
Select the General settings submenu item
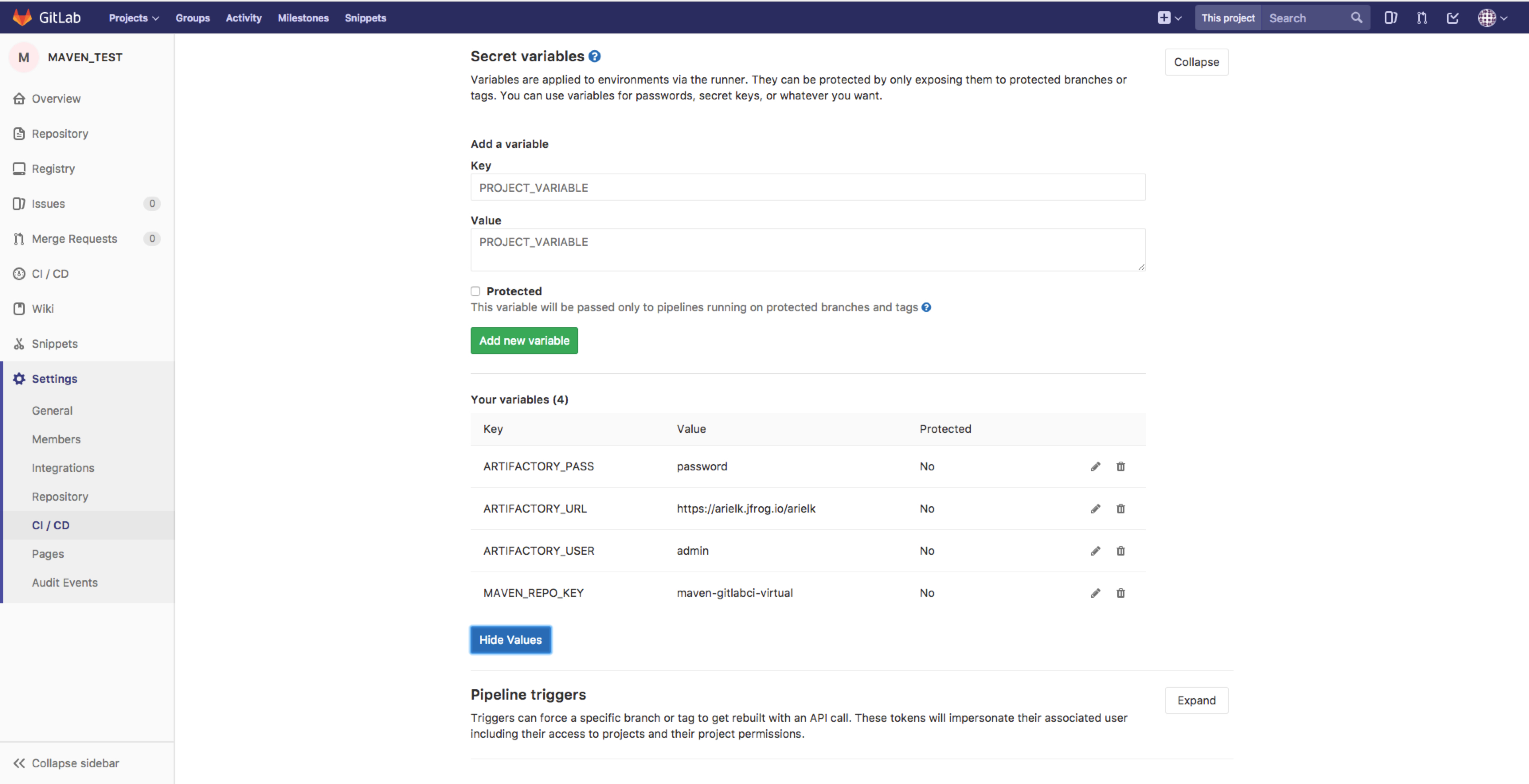(52, 410)
